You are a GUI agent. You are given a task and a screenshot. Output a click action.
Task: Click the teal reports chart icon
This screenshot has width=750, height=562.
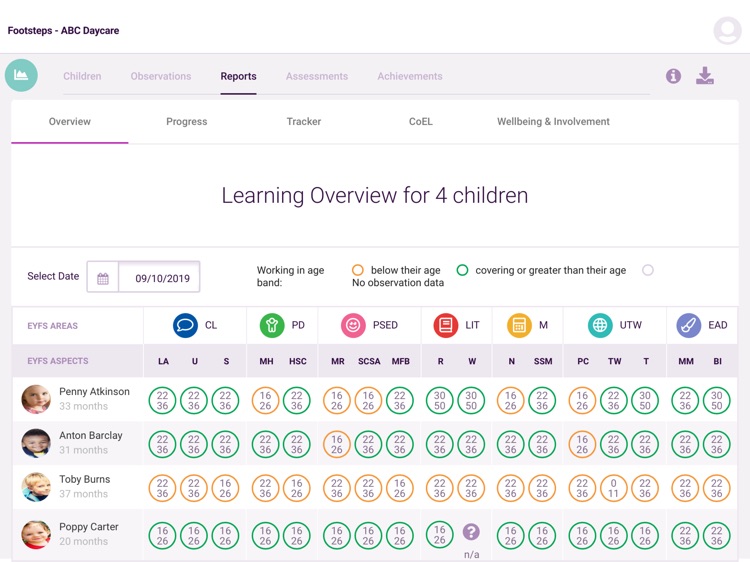[21, 75]
